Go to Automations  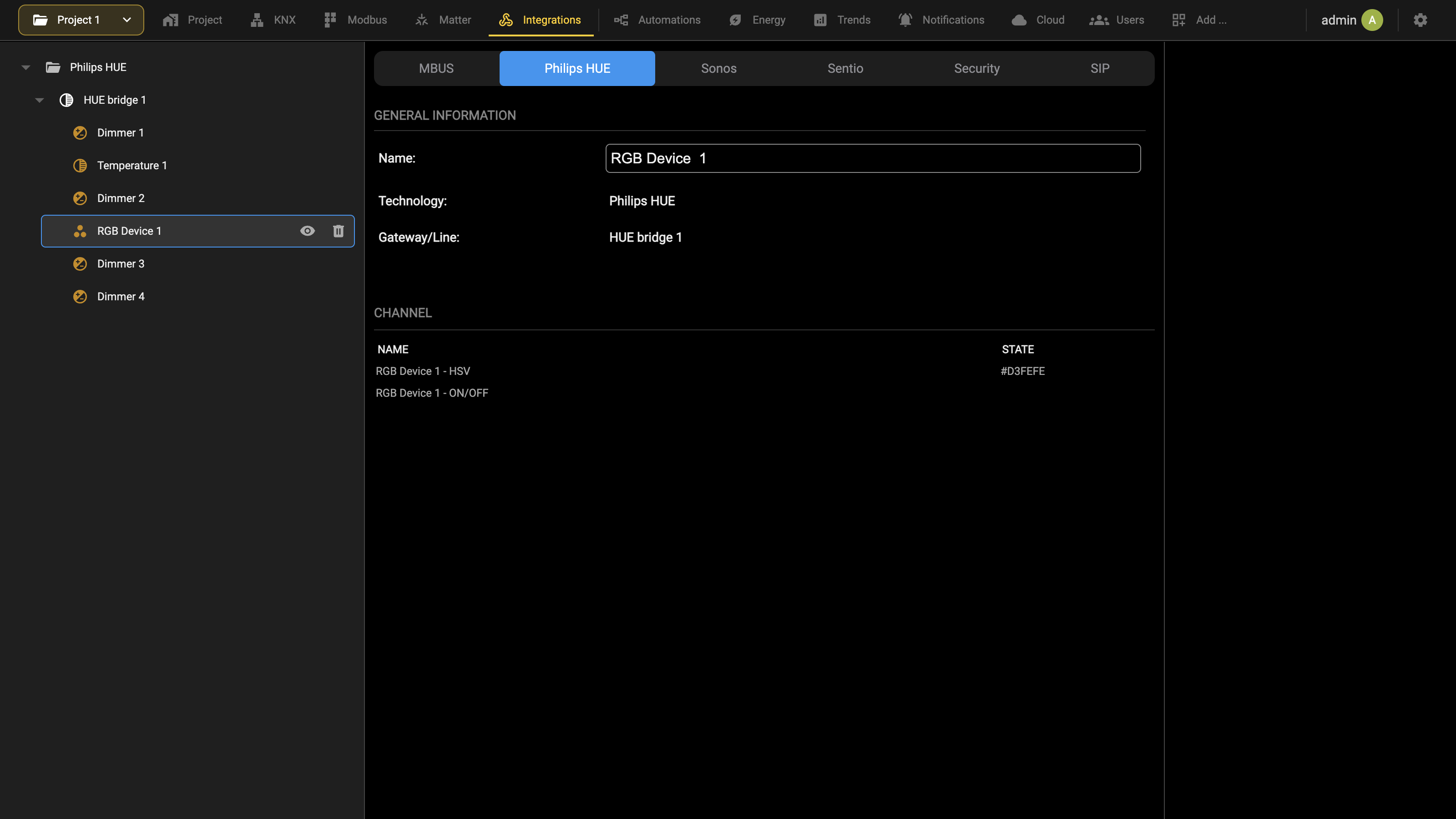(657, 20)
